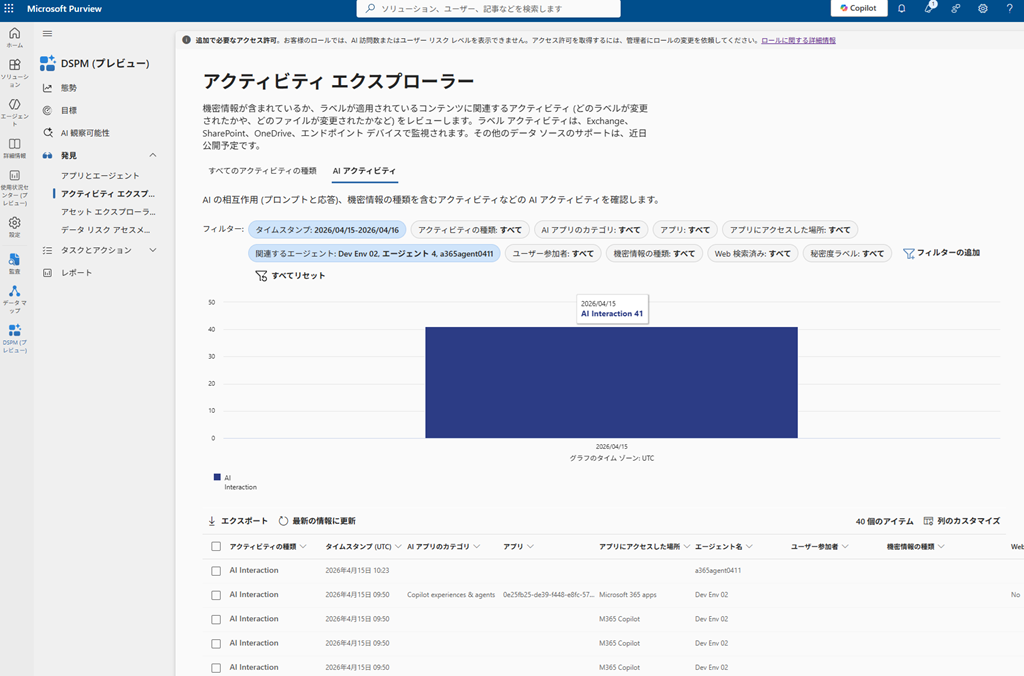Select the AI アクティビティ tab

click(x=364, y=171)
